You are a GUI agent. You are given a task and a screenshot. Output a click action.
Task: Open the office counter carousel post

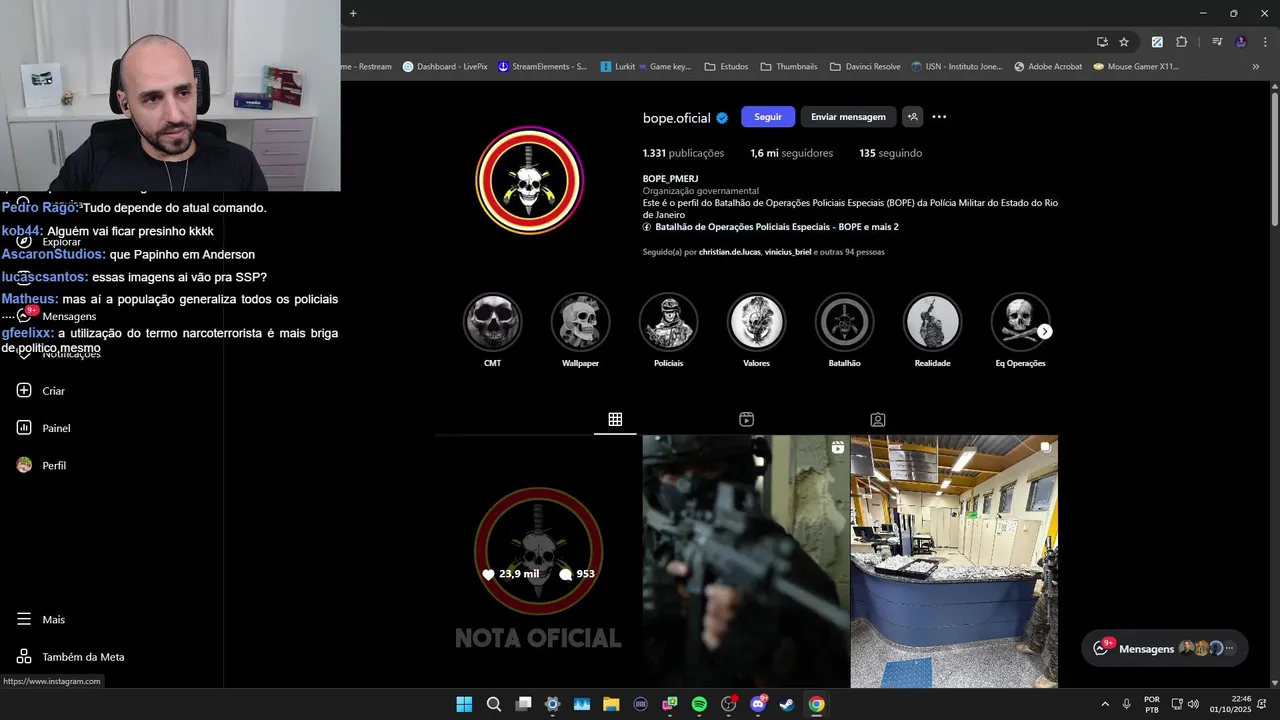click(954, 562)
